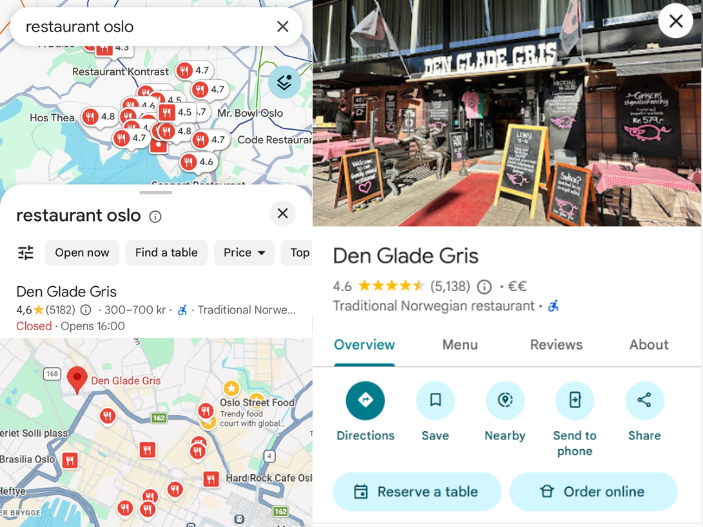Close the Den Glade Gris detail panel
703x527 pixels.
(x=676, y=21)
